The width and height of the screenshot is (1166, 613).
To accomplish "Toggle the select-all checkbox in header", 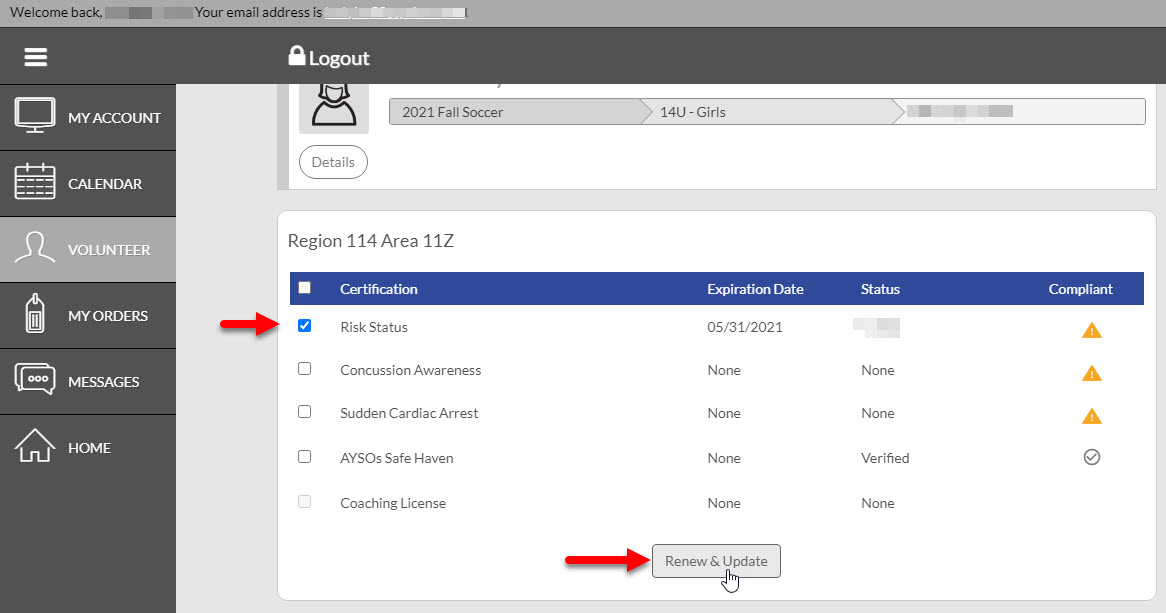I will point(304,287).
